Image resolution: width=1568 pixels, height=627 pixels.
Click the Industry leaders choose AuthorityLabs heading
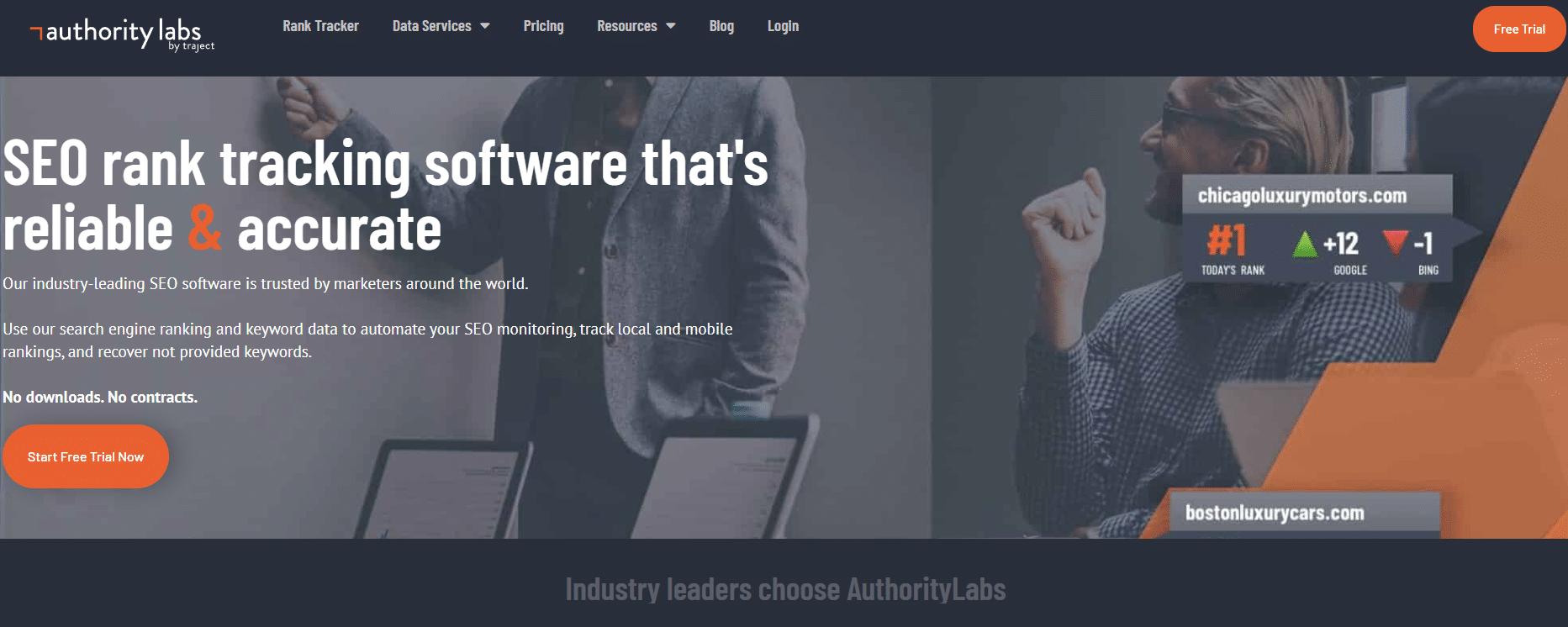[x=785, y=589]
